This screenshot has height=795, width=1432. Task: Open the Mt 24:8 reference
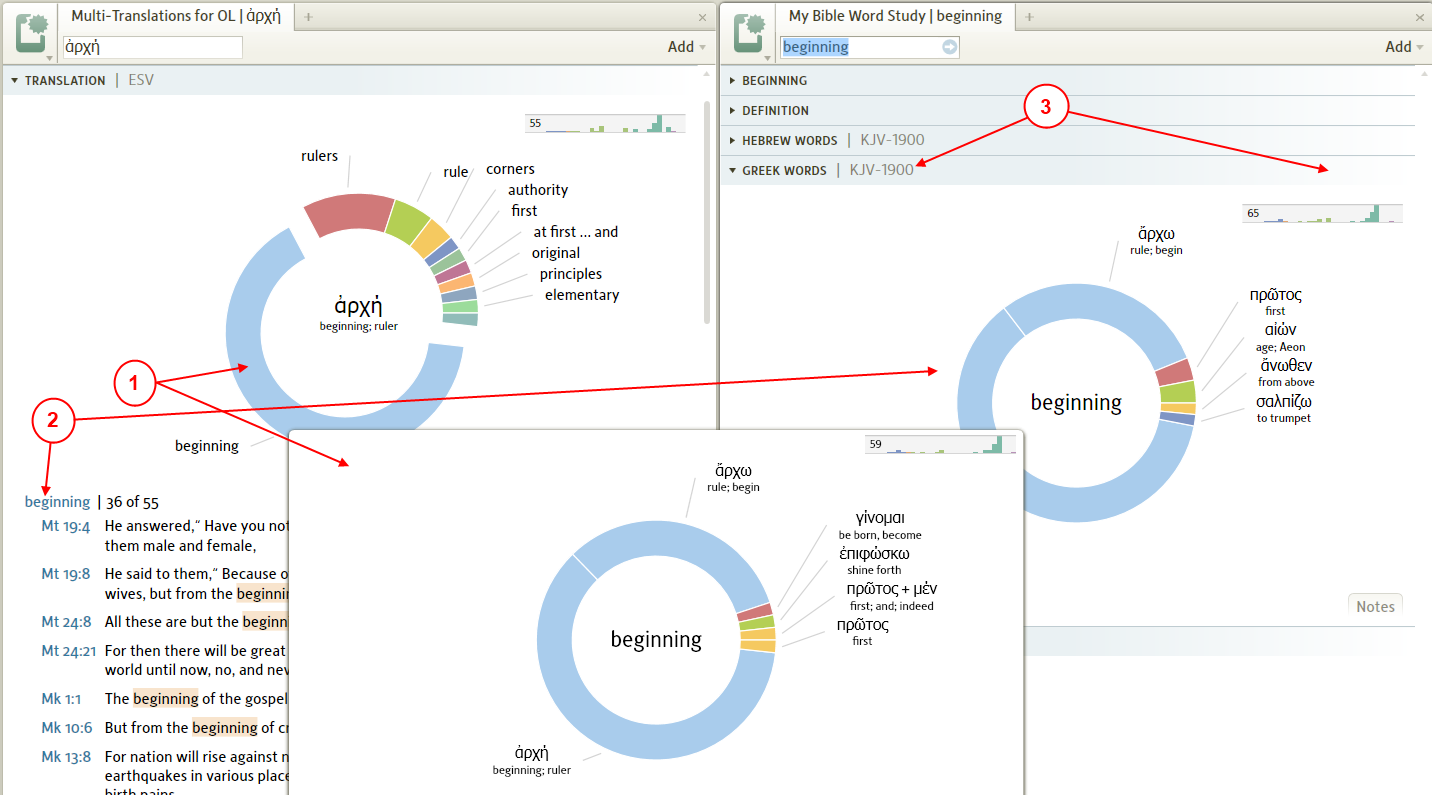pyautogui.click(x=66, y=622)
